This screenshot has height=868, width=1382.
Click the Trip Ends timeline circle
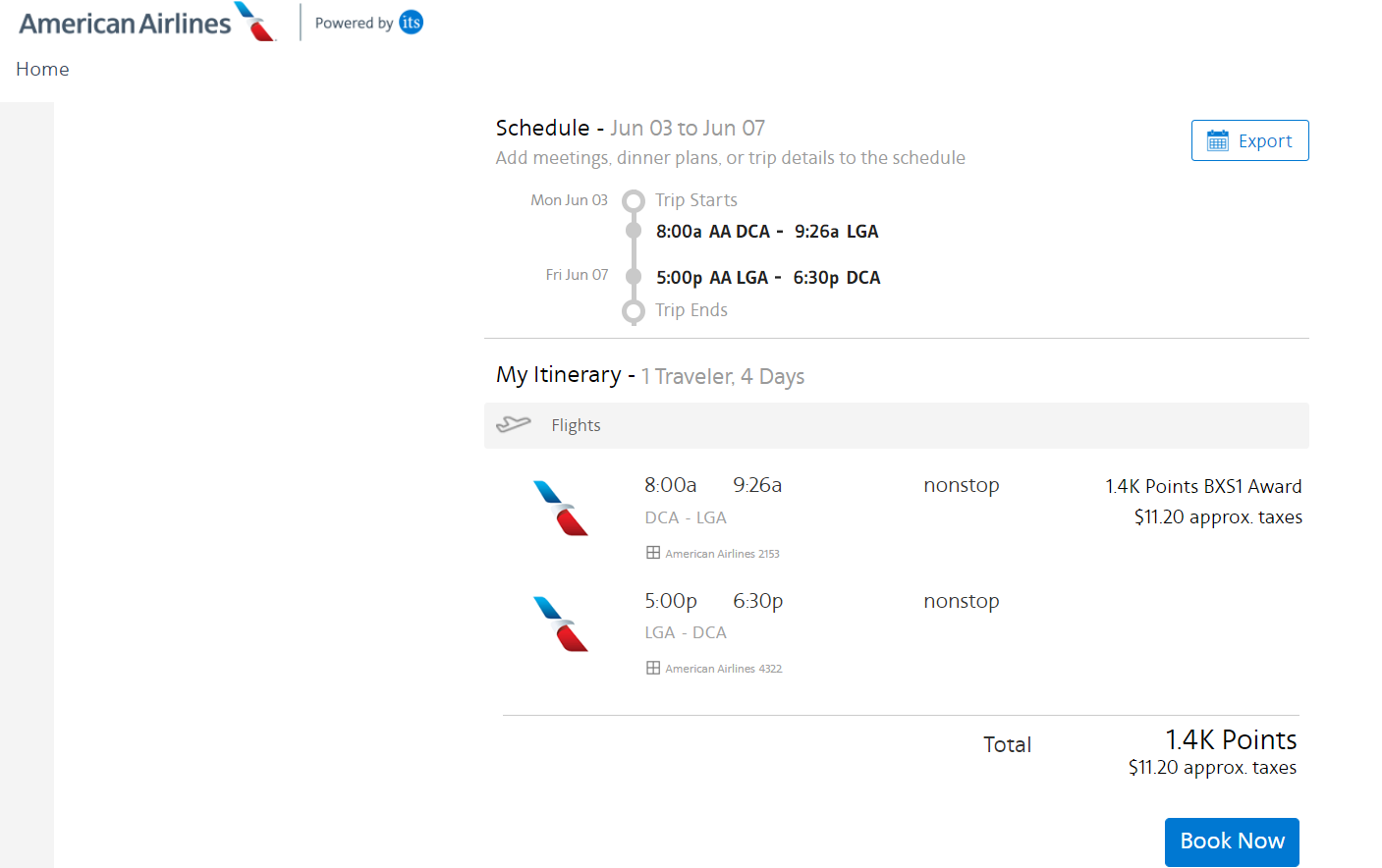[x=634, y=311]
